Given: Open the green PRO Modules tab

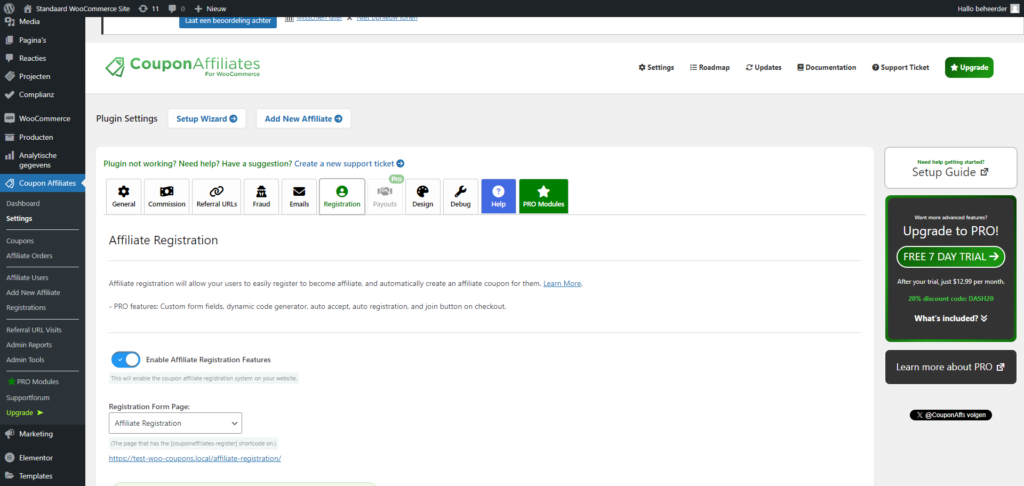Looking at the screenshot, I should 543,197.
